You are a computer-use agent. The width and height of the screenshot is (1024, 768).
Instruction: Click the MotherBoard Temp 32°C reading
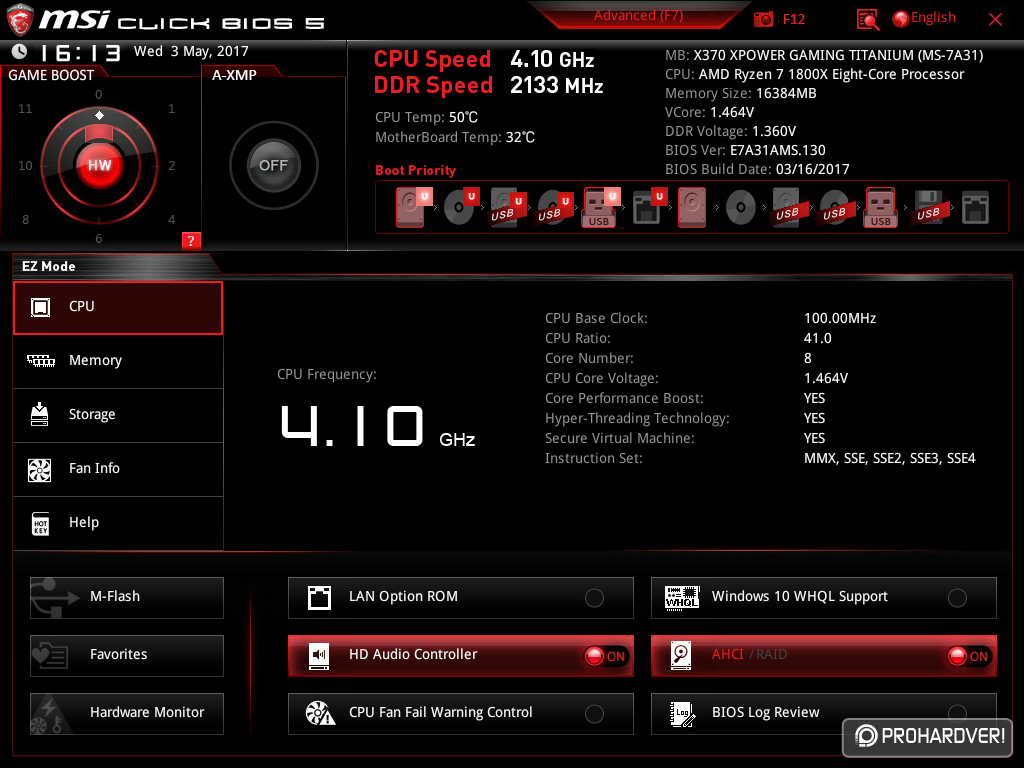point(455,138)
